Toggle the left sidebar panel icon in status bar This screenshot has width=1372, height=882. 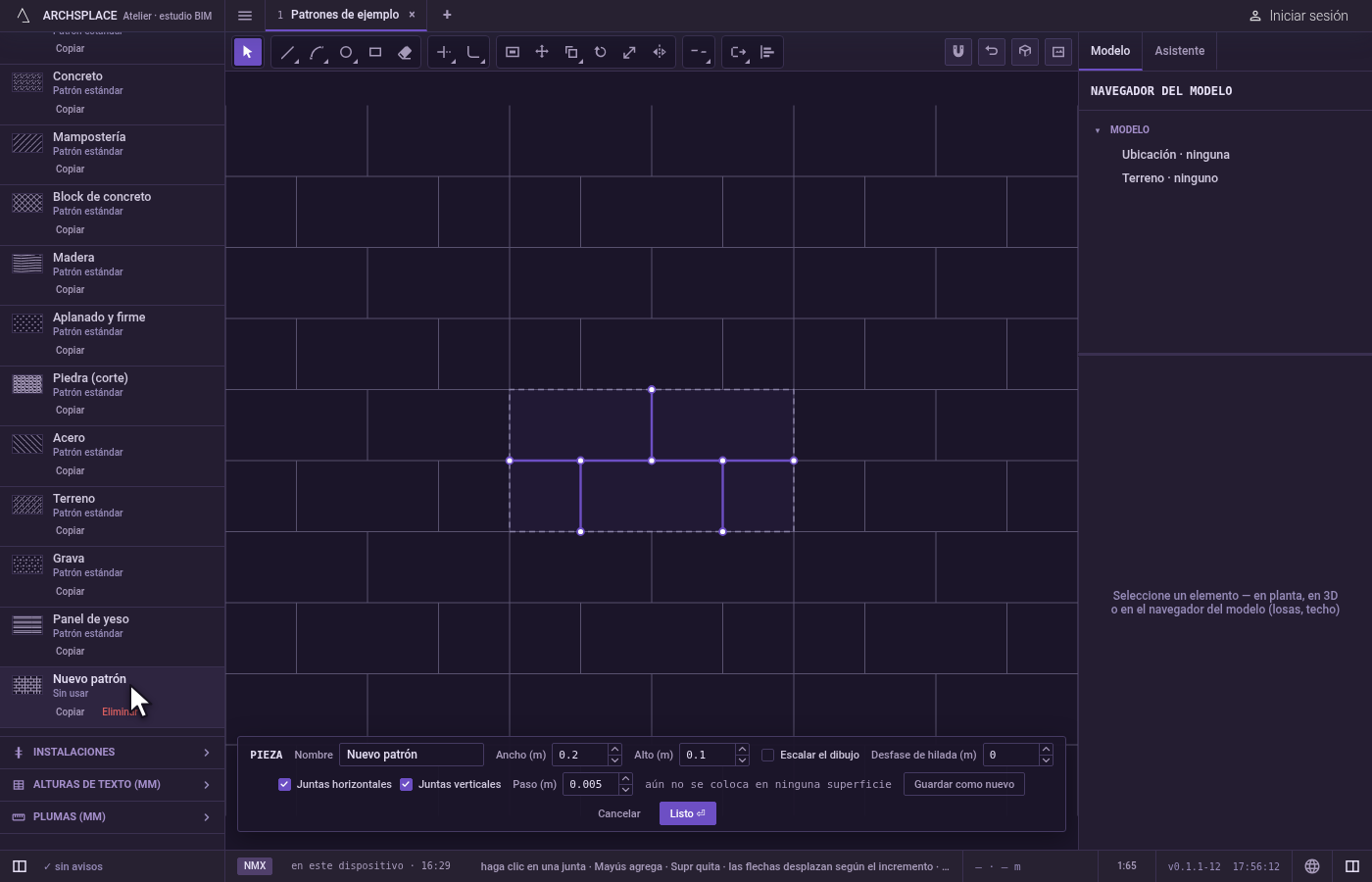[20, 866]
